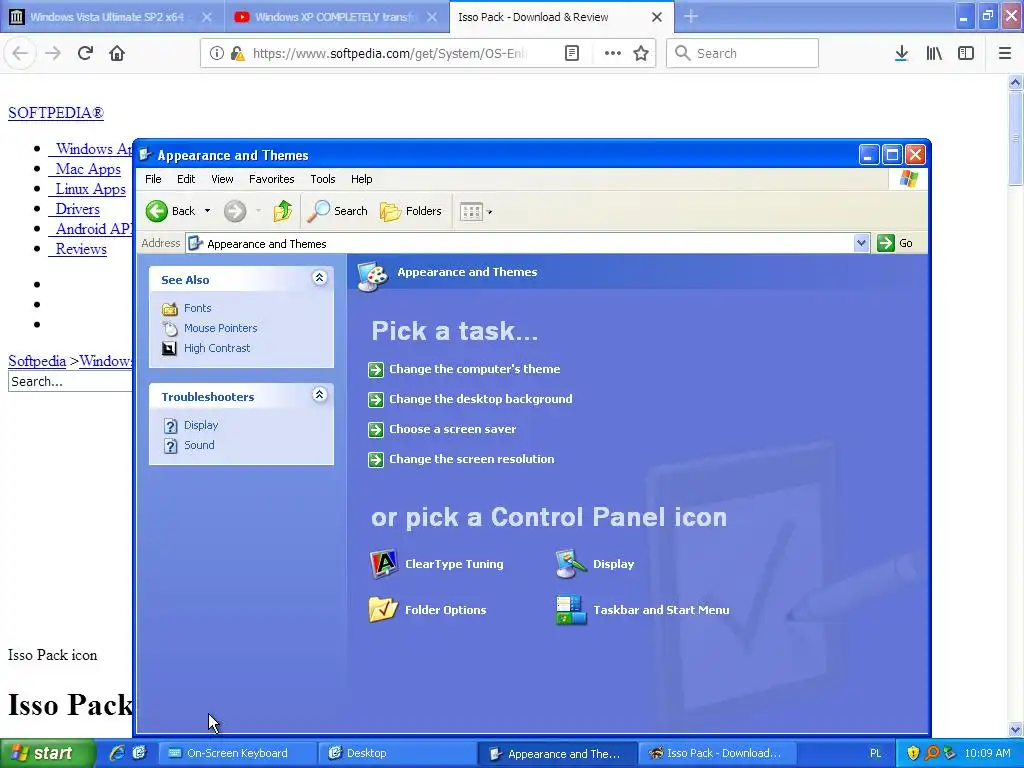This screenshot has width=1024, height=768.
Task: Click the connection lock warning icon
Action: coord(238,53)
